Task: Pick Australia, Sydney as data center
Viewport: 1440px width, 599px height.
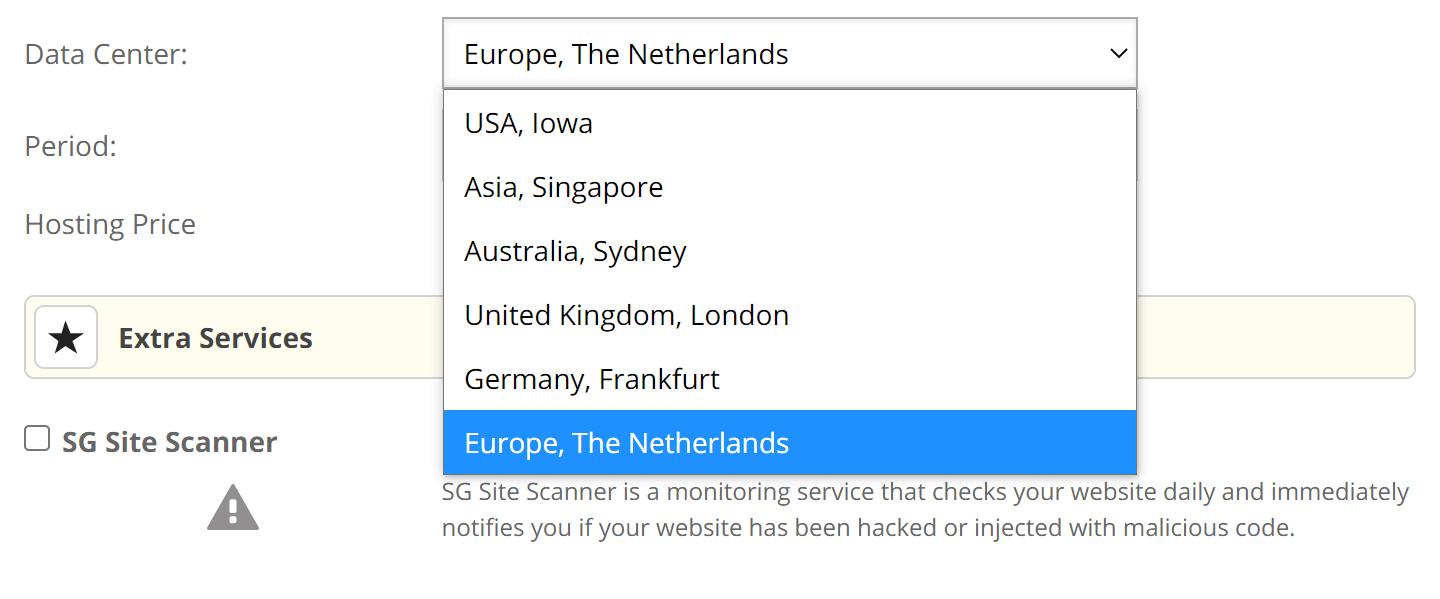Action: 790,251
